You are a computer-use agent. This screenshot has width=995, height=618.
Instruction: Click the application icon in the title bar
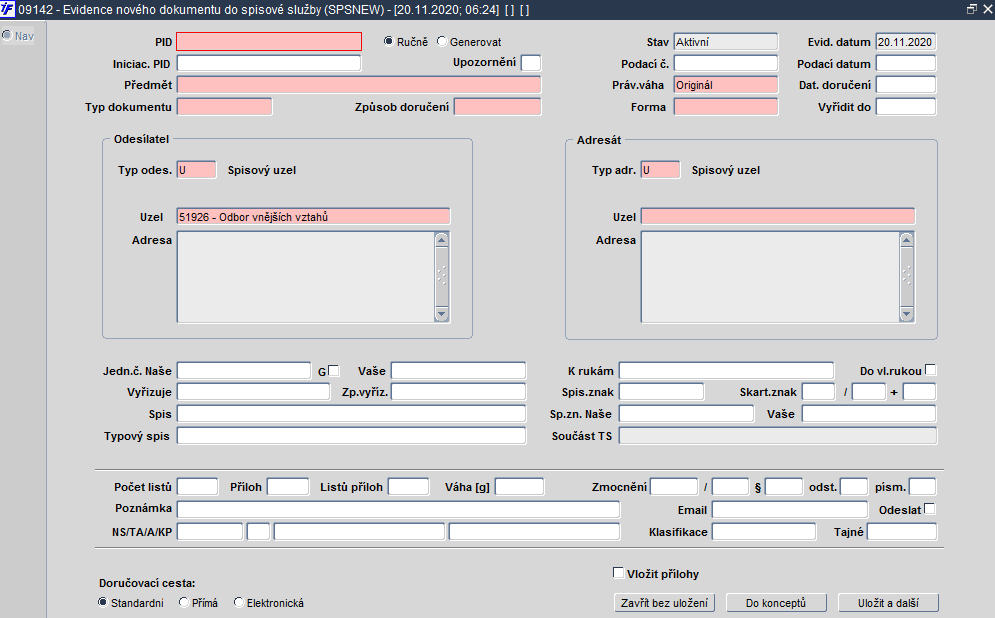point(9,8)
